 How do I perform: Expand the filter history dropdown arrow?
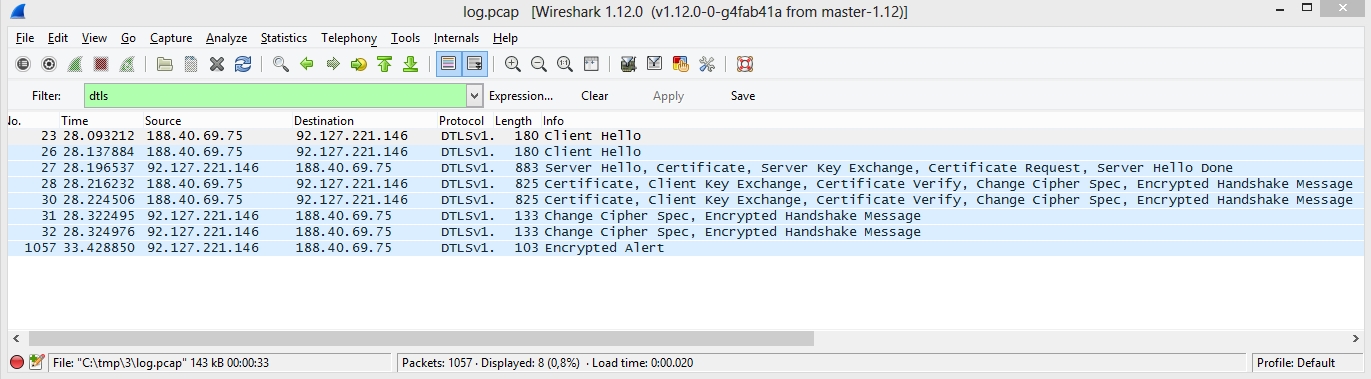click(474, 96)
